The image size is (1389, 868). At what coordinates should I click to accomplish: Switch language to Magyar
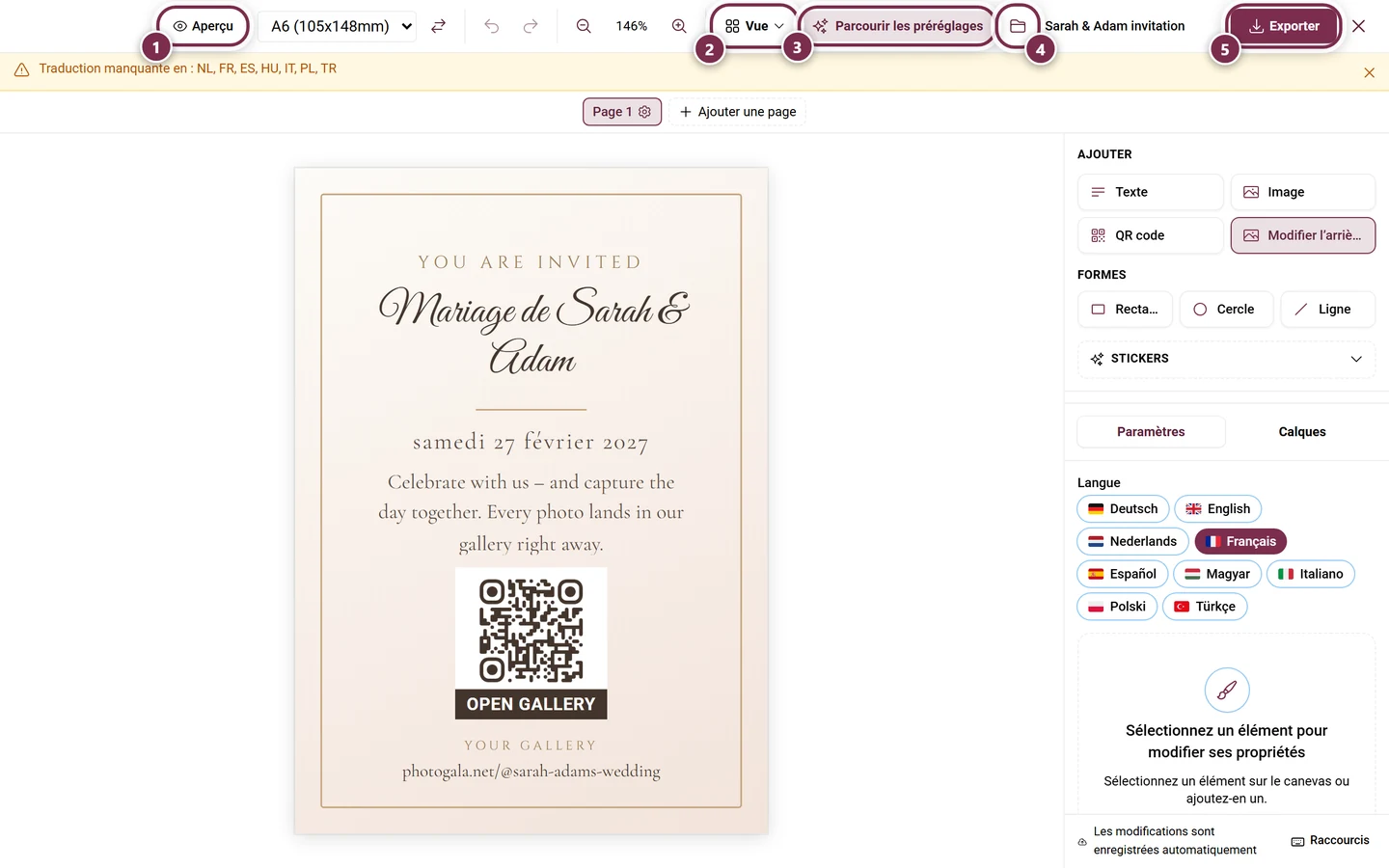click(1217, 574)
